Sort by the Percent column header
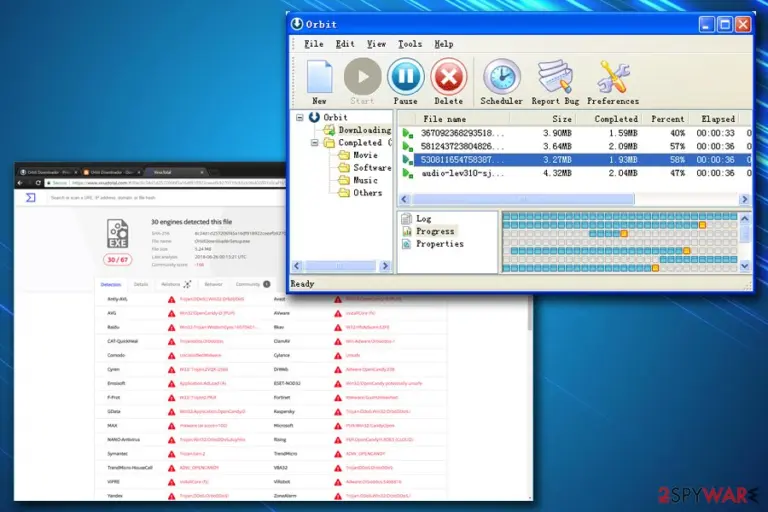 (666, 119)
